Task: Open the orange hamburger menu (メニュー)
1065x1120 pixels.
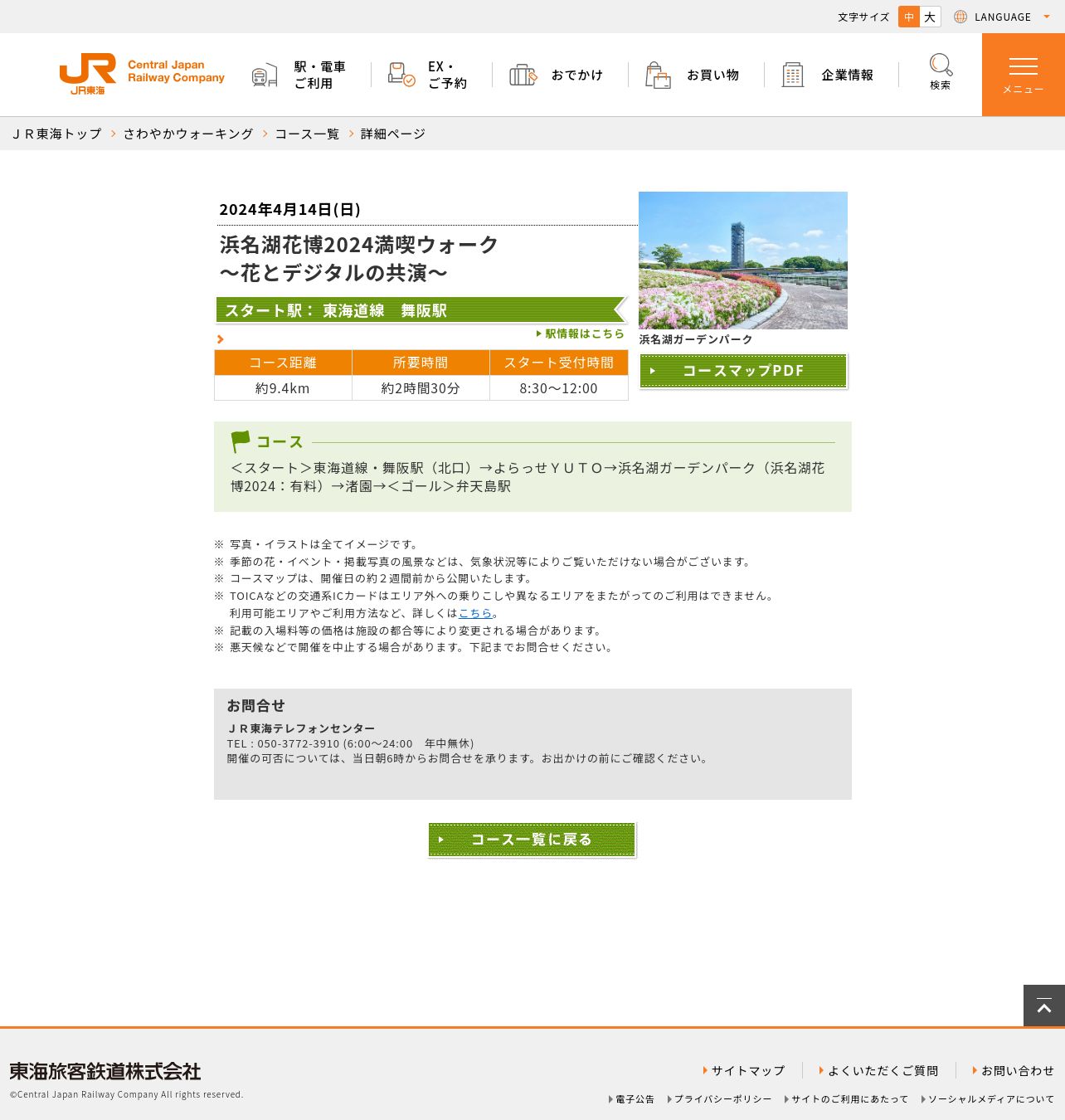Action: pyautogui.click(x=1024, y=75)
